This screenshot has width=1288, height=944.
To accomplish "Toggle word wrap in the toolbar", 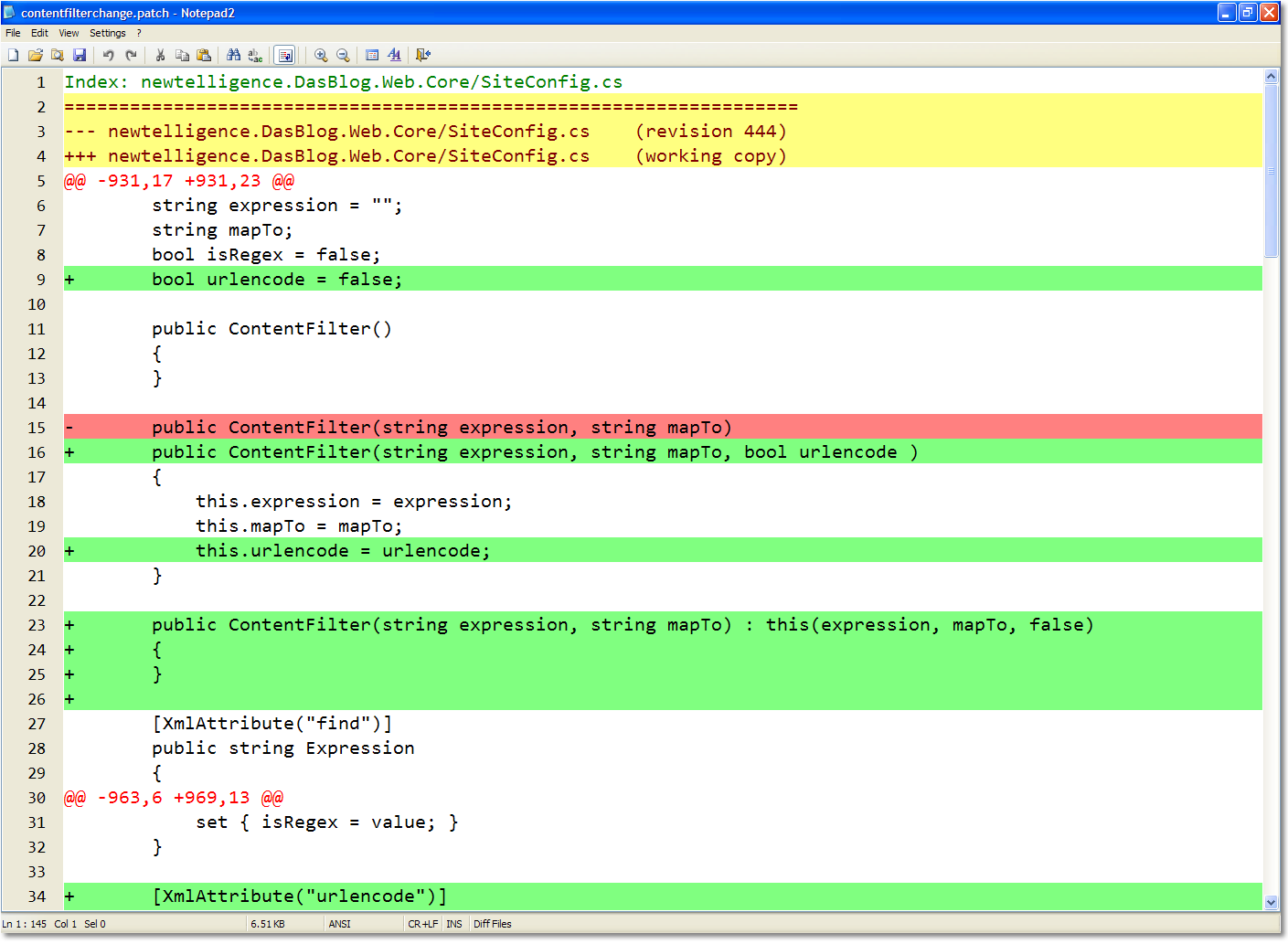I will pyautogui.click(x=285, y=55).
